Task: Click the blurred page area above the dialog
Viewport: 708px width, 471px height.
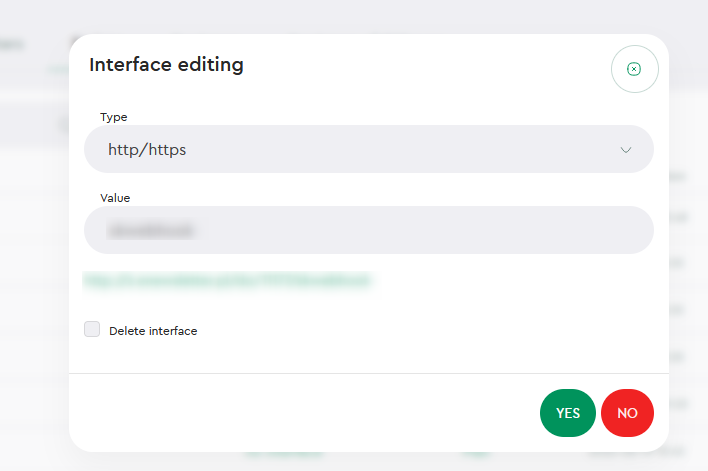Action: (x=354, y=16)
